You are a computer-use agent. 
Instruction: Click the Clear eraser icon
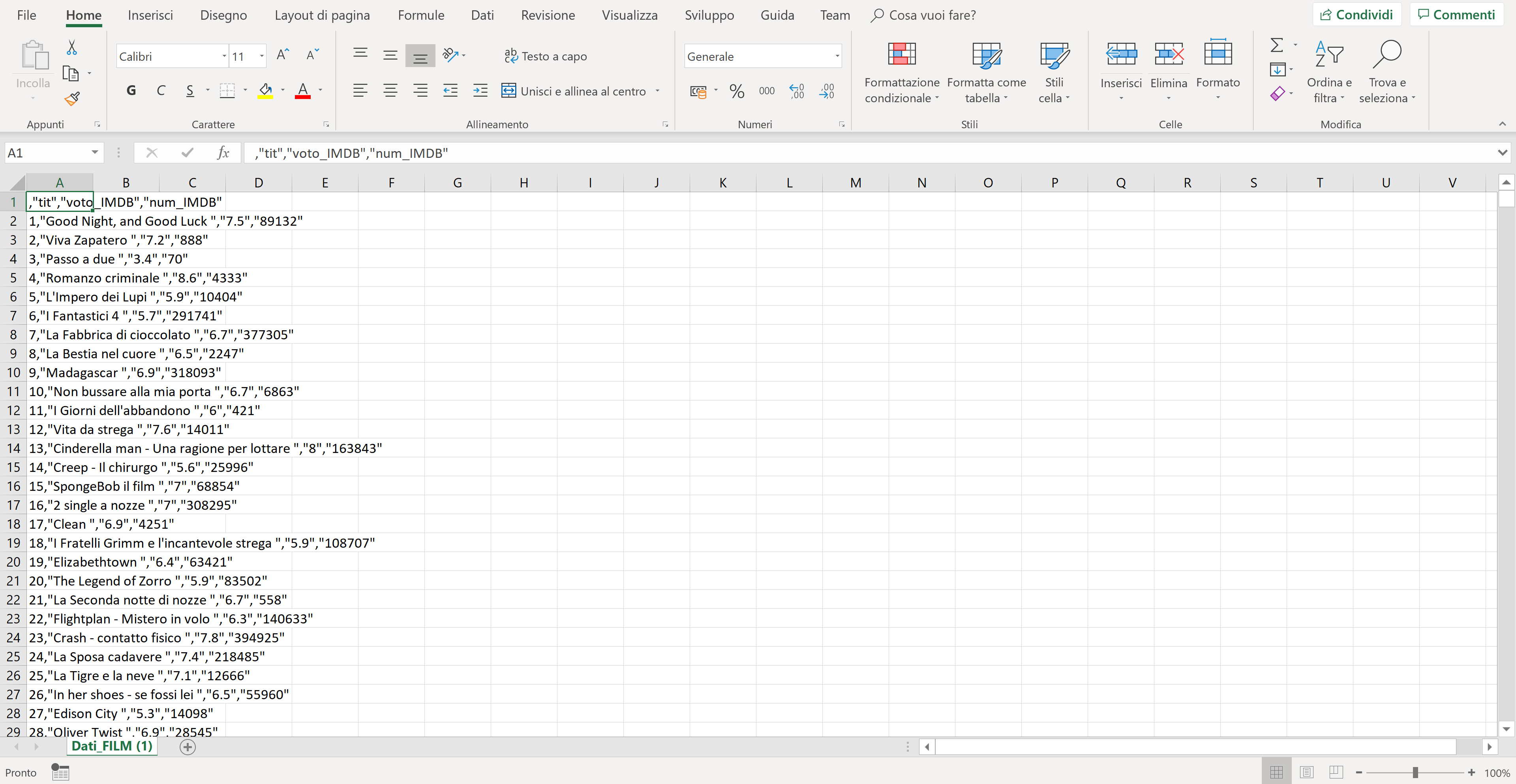pyautogui.click(x=1278, y=94)
